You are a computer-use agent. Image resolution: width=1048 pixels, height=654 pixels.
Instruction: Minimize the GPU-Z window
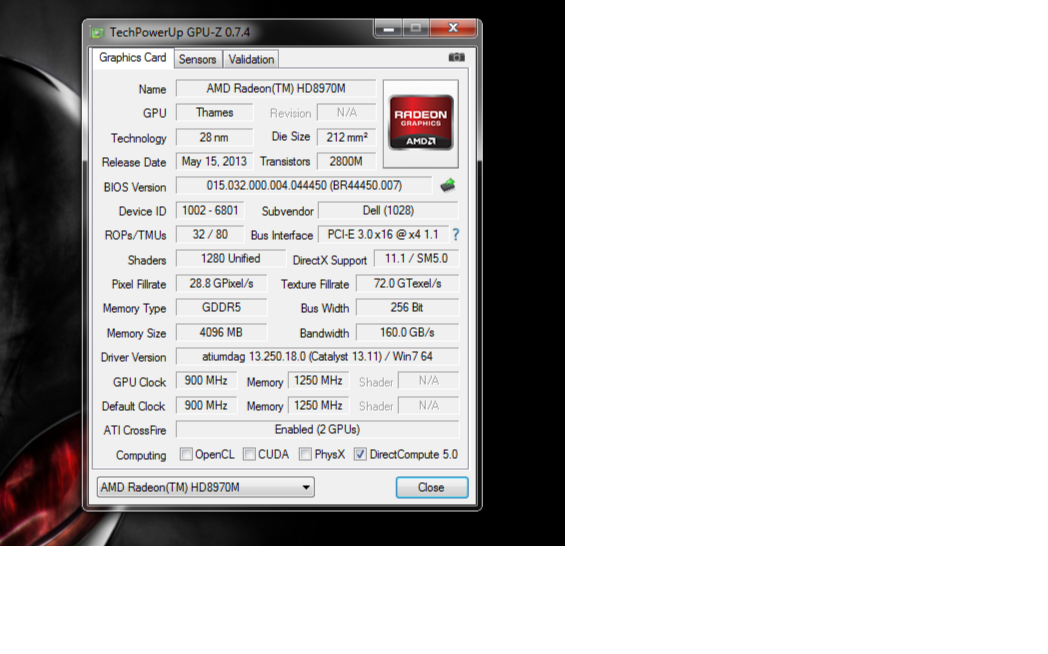tap(389, 28)
